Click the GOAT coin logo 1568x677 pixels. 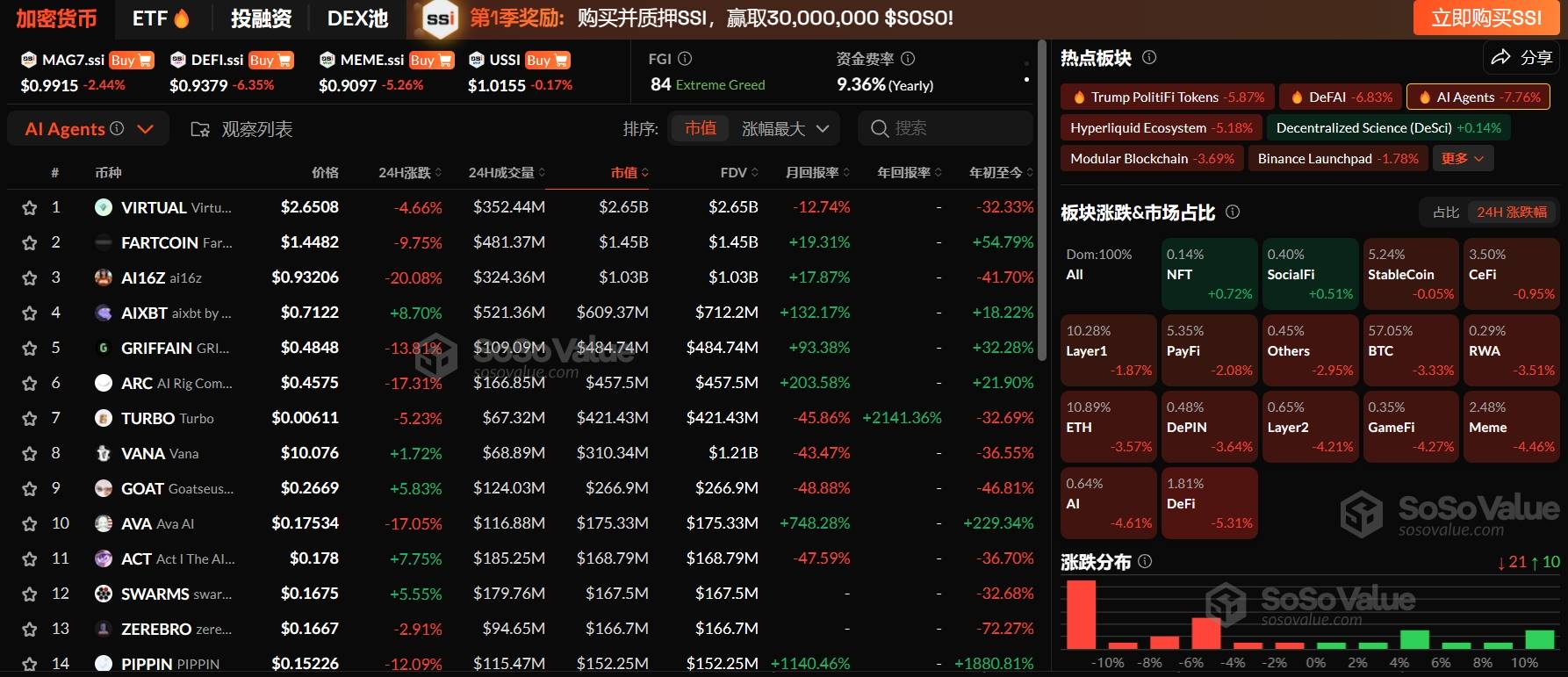pyautogui.click(x=104, y=488)
